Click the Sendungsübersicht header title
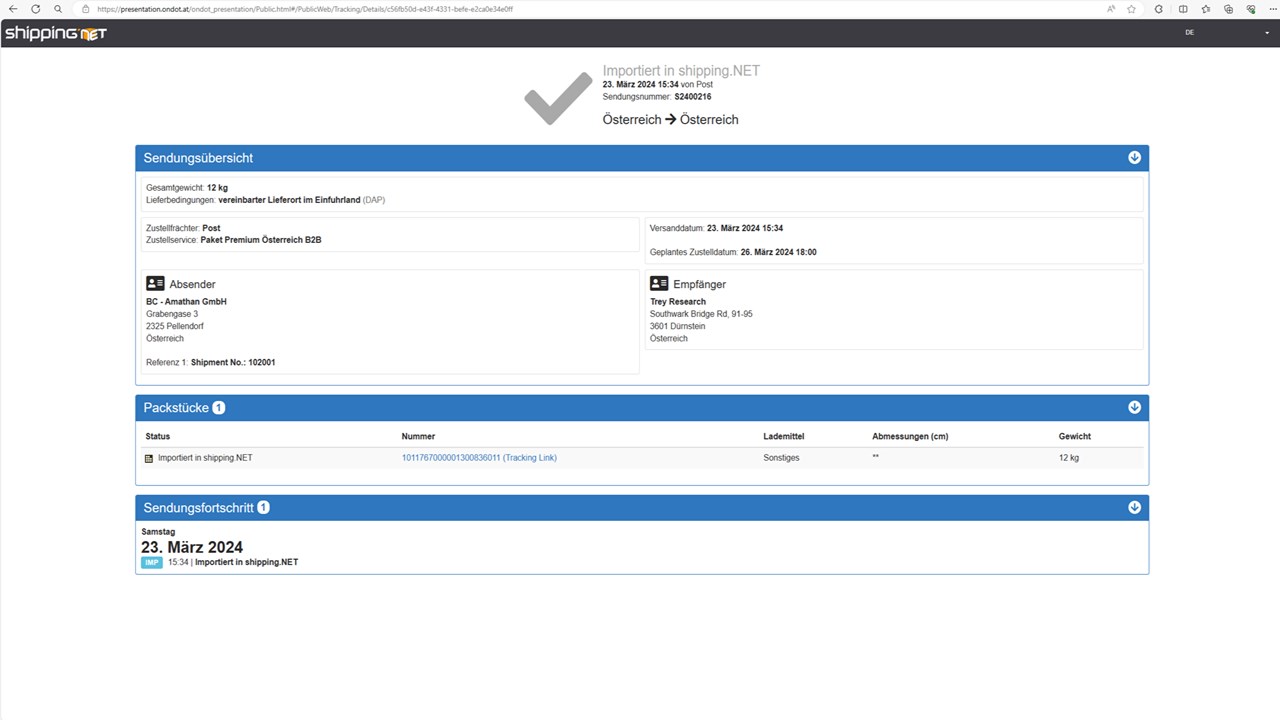Image resolution: width=1280 pixels, height=720 pixels. tap(198, 158)
